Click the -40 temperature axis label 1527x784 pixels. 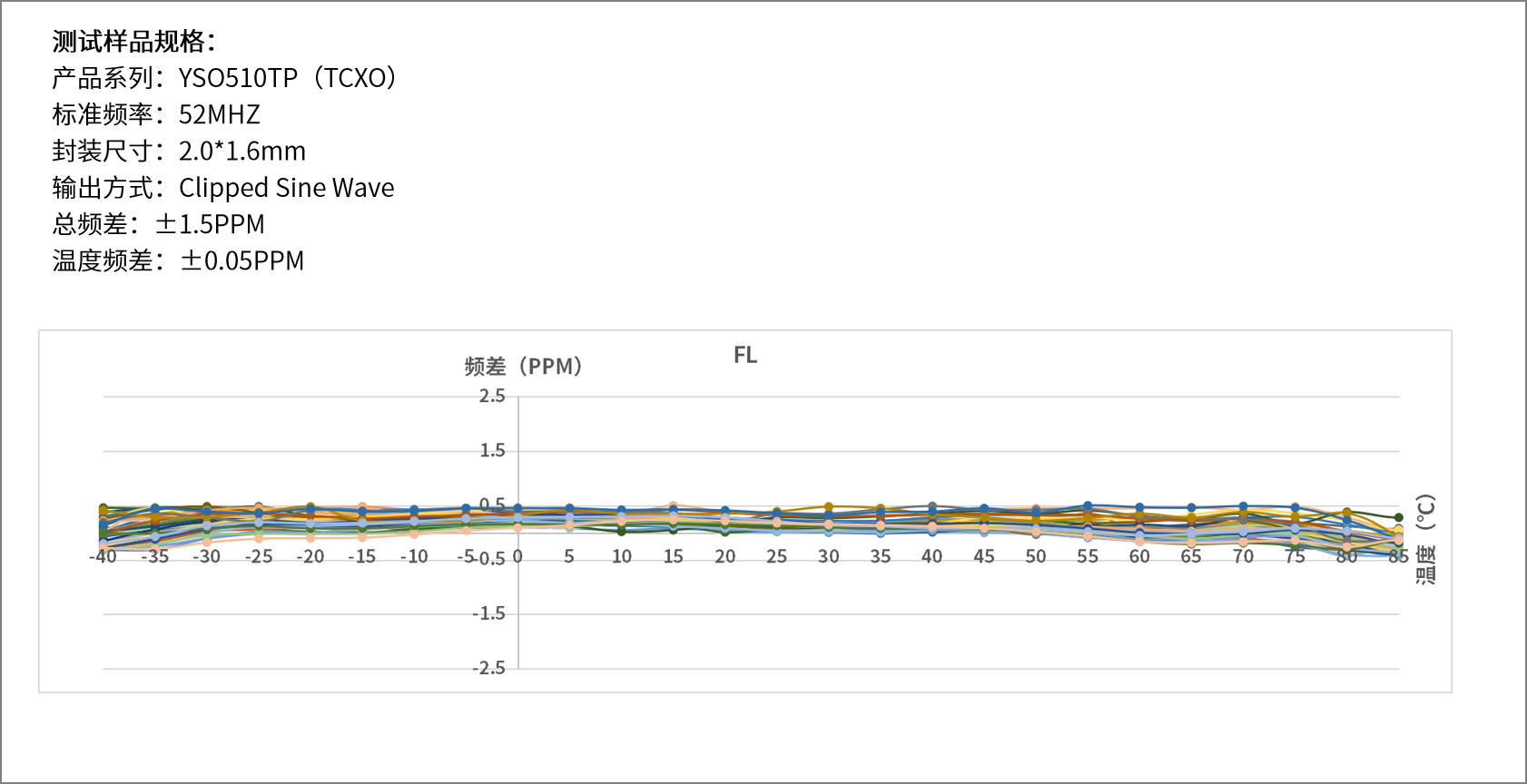click(x=103, y=557)
